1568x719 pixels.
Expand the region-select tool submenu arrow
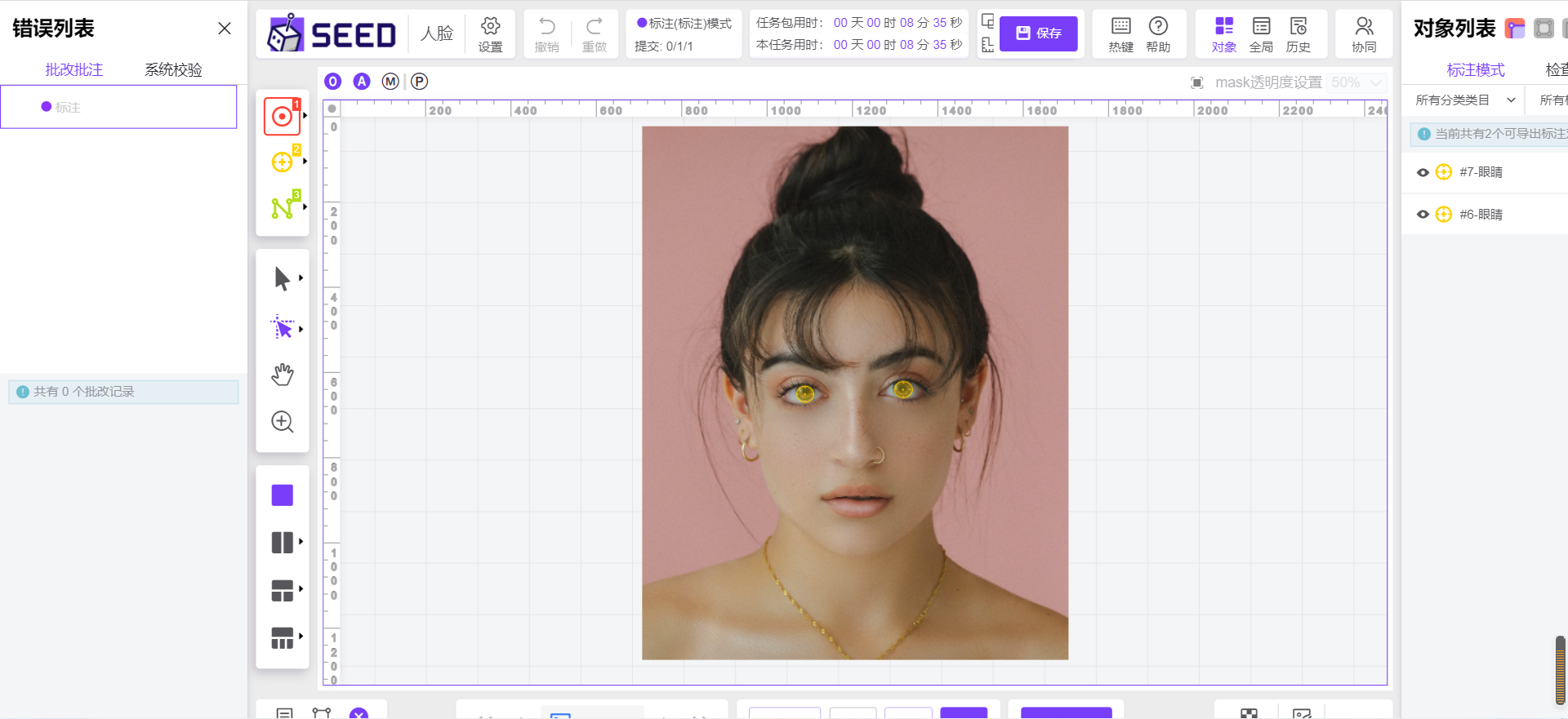click(x=301, y=329)
